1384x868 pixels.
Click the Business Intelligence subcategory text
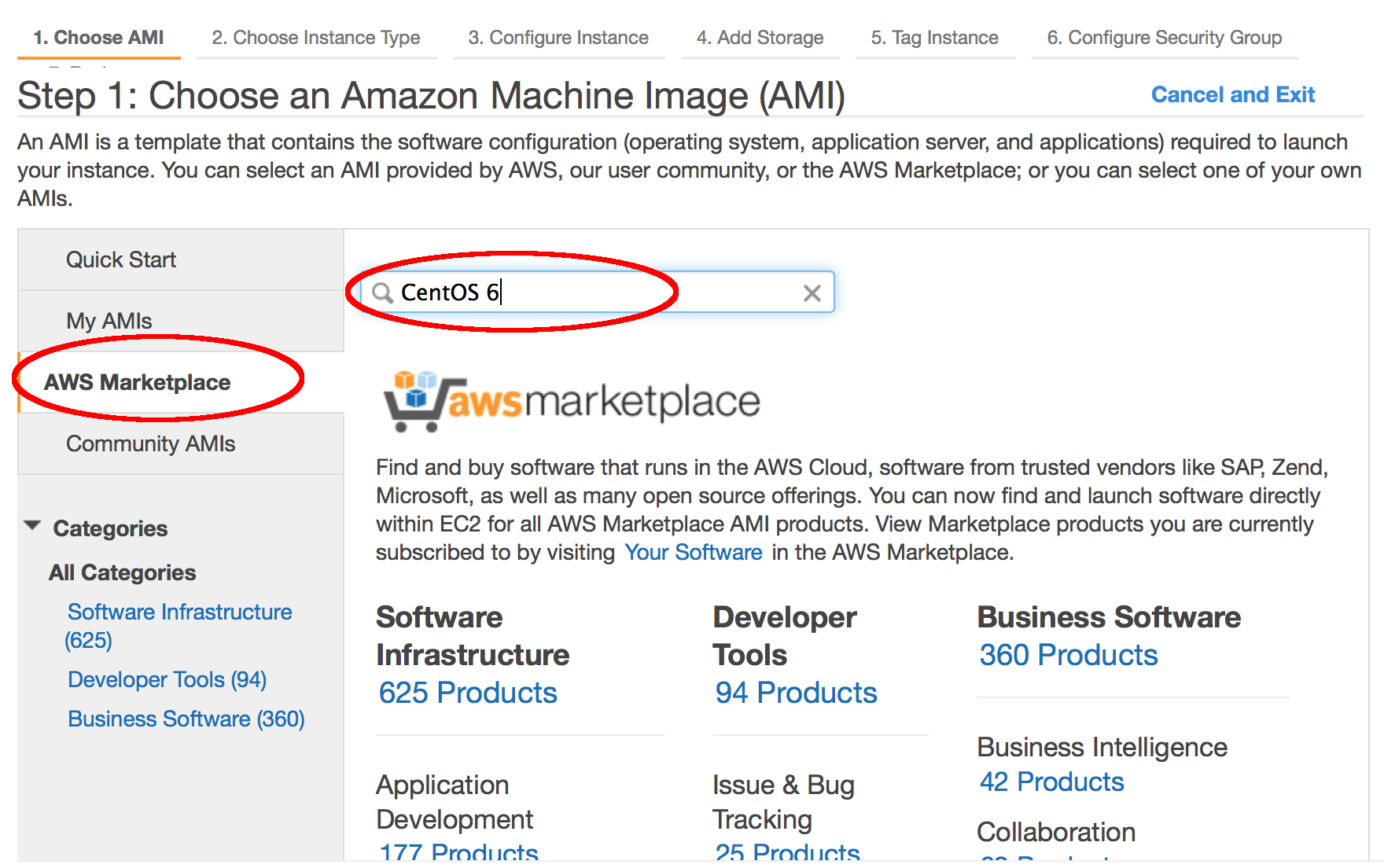pyautogui.click(x=1102, y=747)
